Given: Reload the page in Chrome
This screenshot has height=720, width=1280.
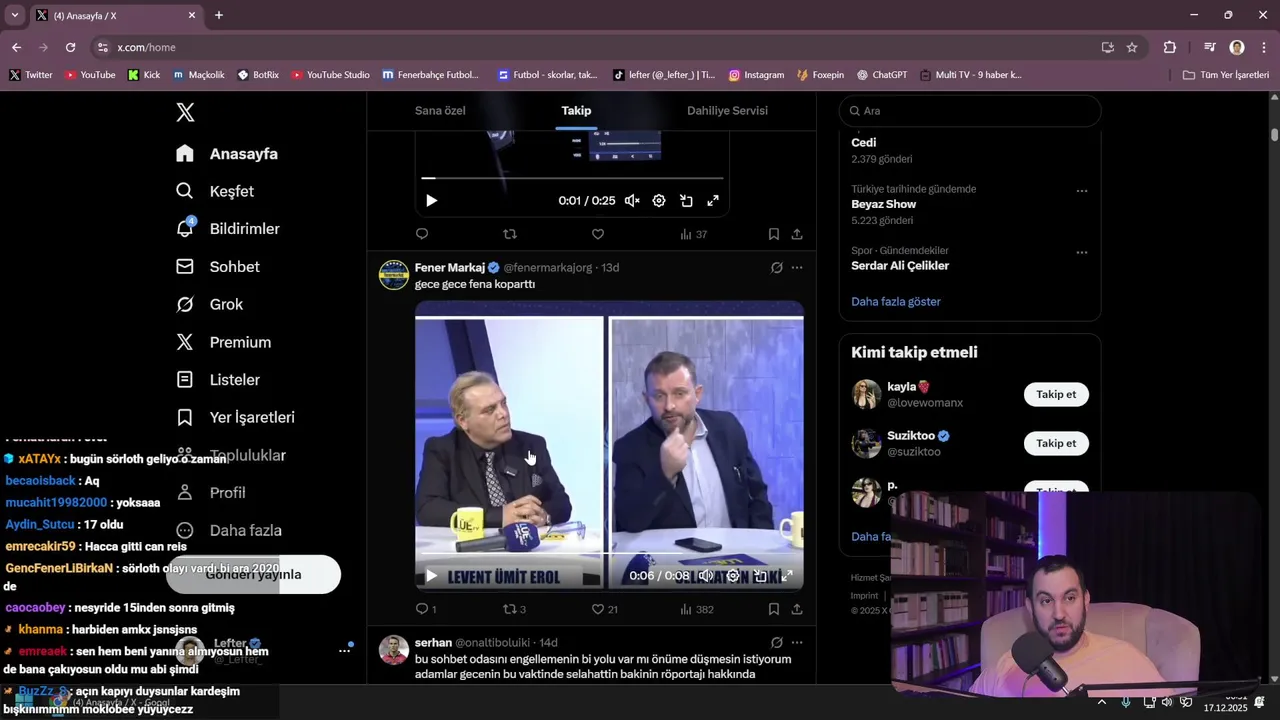Looking at the screenshot, I should coord(70,47).
